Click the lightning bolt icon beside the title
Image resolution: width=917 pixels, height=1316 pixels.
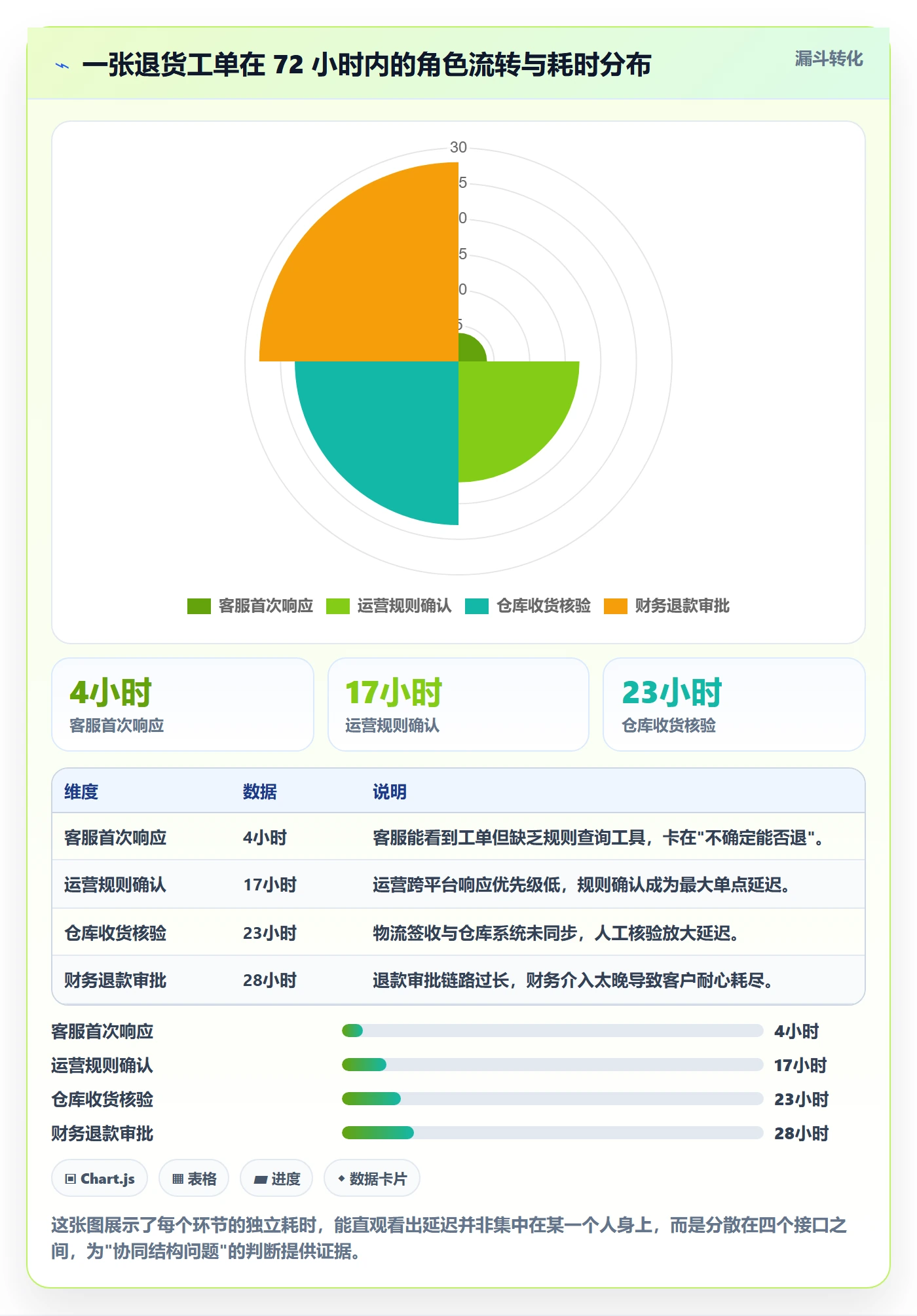62,65
